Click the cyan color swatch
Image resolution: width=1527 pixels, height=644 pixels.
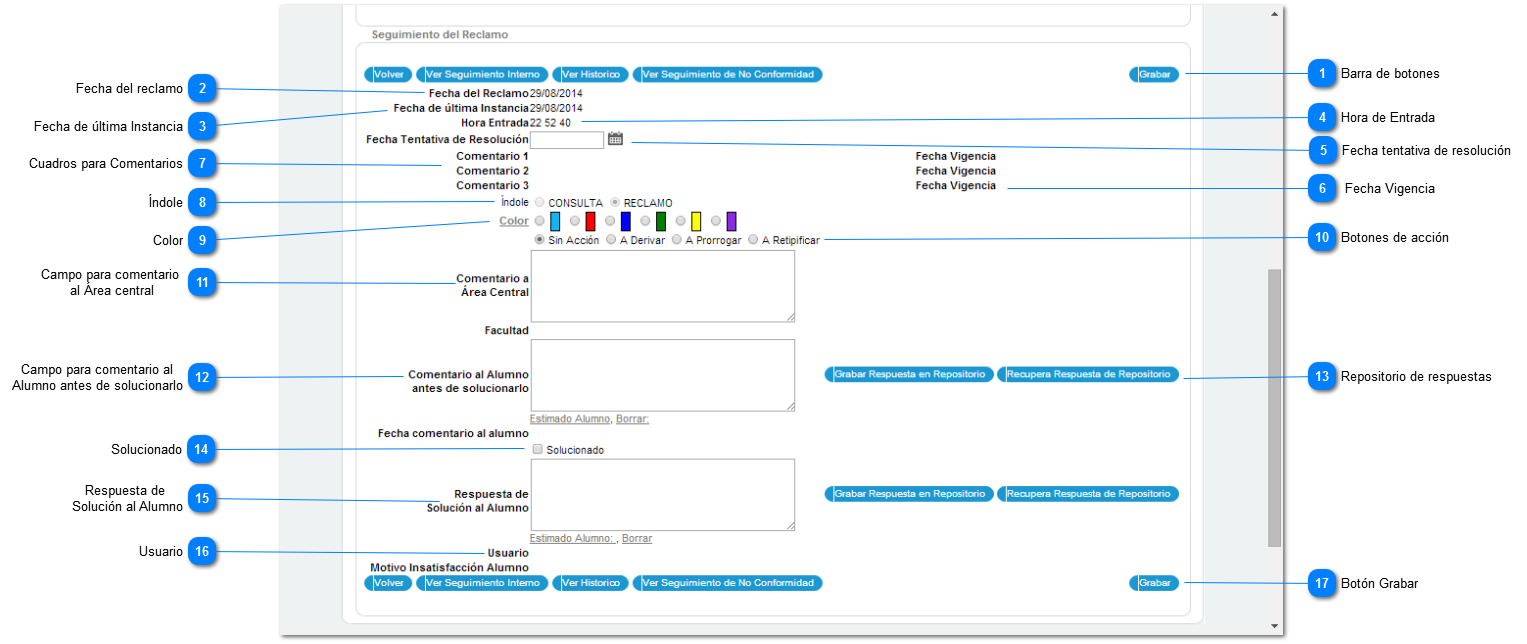[x=555, y=221]
